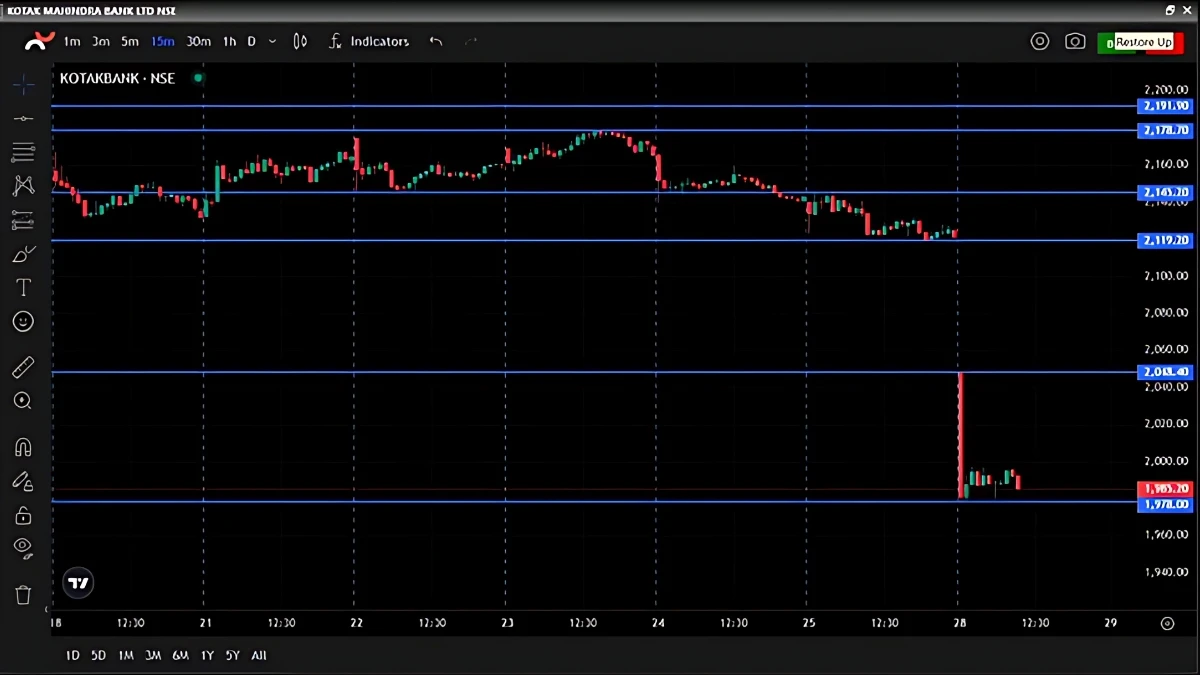Open the candlestick chart type selector
This screenshot has width=1200, height=675.
(300, 41)
